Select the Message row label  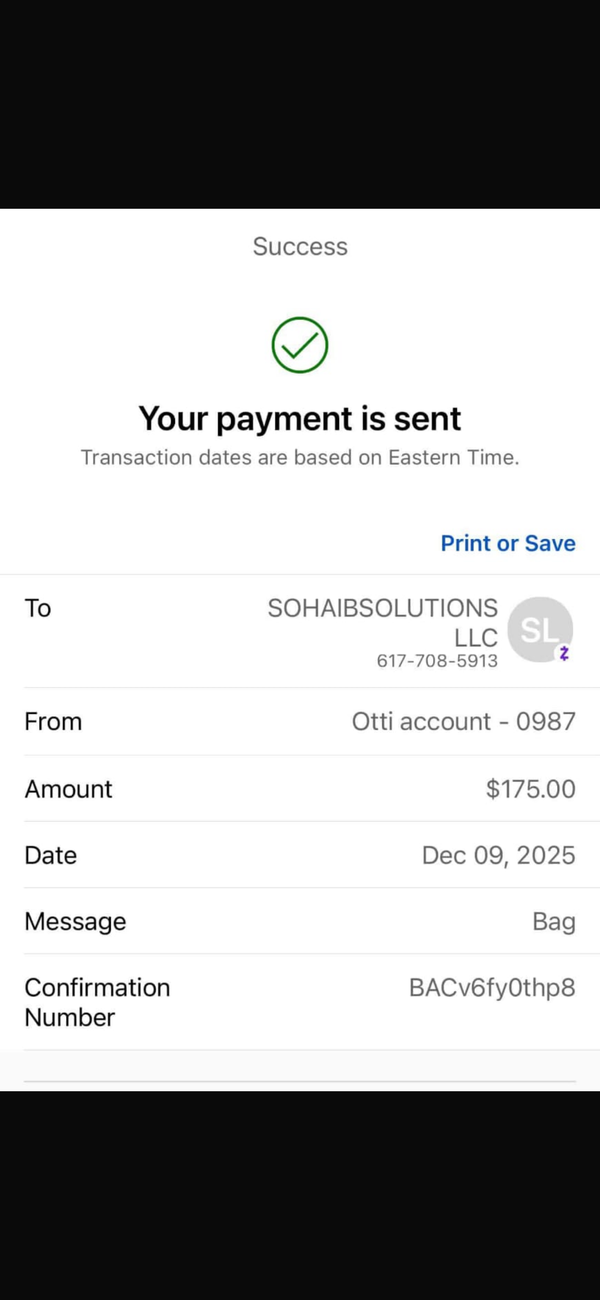point(75,922)
